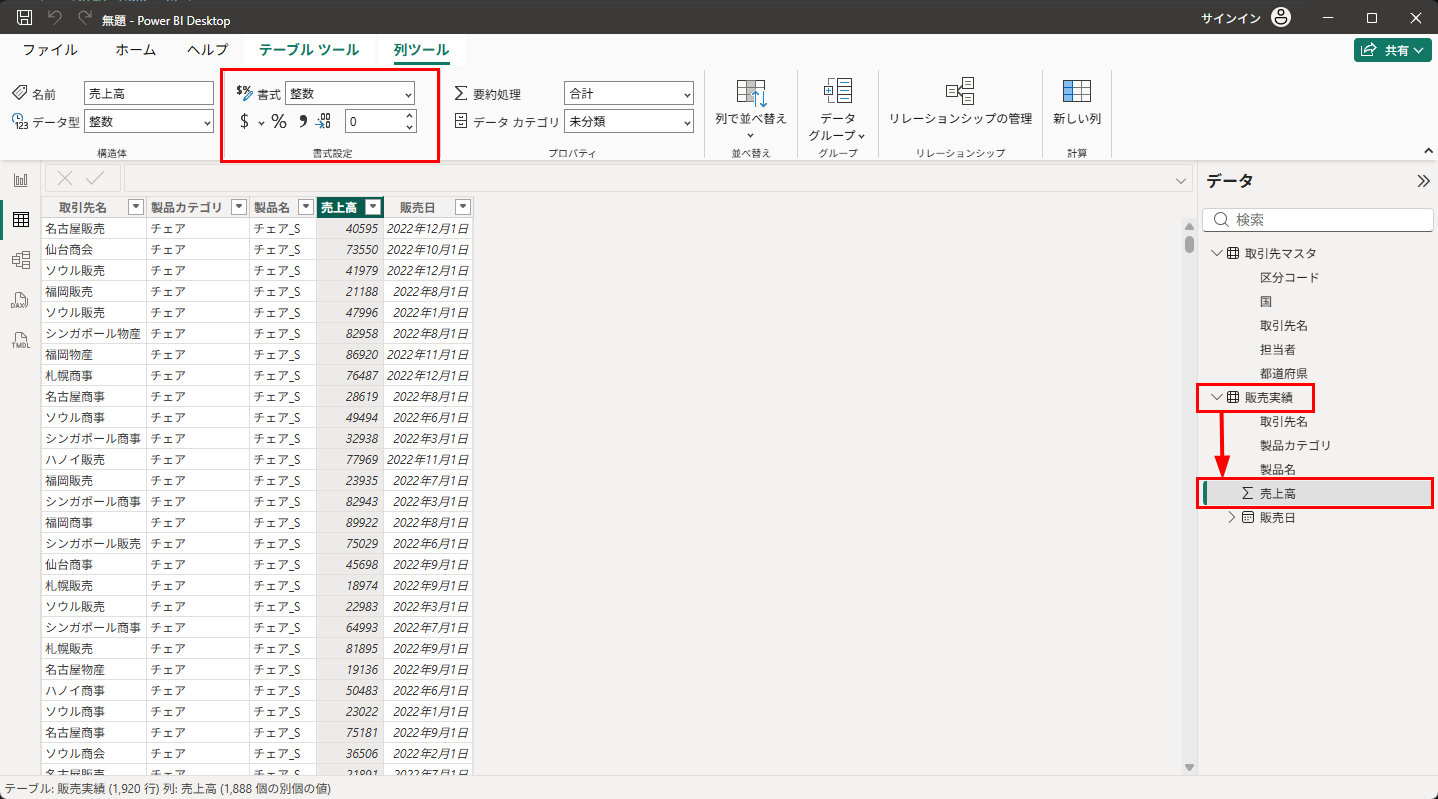Viewport: 1438px width, 799px height.
Task: Click the 共有 share button
Action: coord(1392,50)
